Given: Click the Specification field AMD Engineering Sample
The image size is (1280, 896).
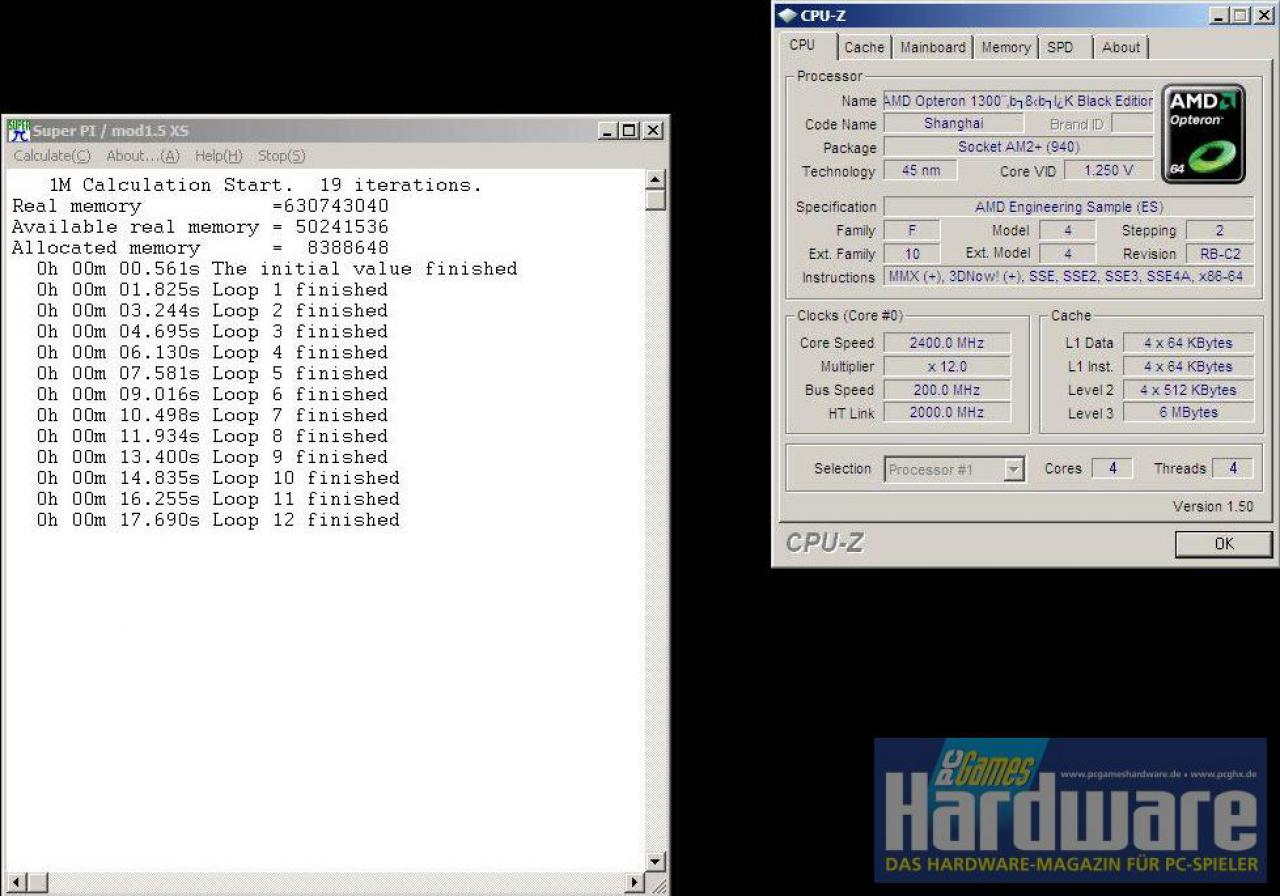Looking at the screenshot, I should tap(1069, 207).
